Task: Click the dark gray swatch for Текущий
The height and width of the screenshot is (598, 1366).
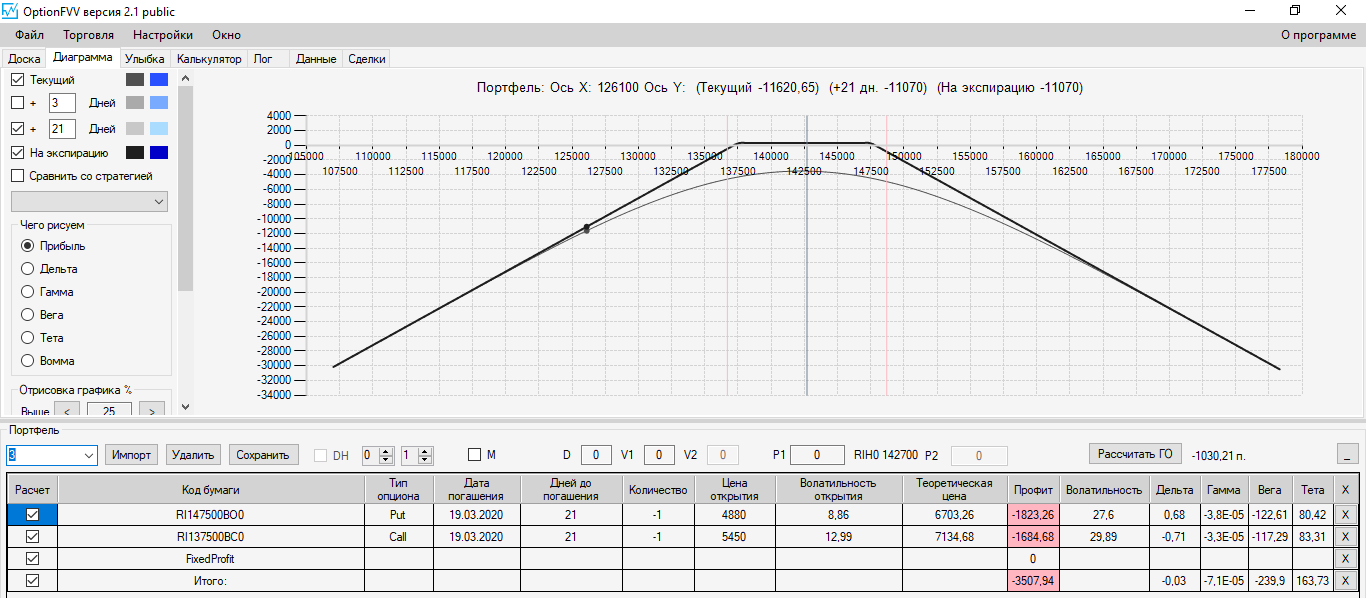Action: (x=135, y=79)
